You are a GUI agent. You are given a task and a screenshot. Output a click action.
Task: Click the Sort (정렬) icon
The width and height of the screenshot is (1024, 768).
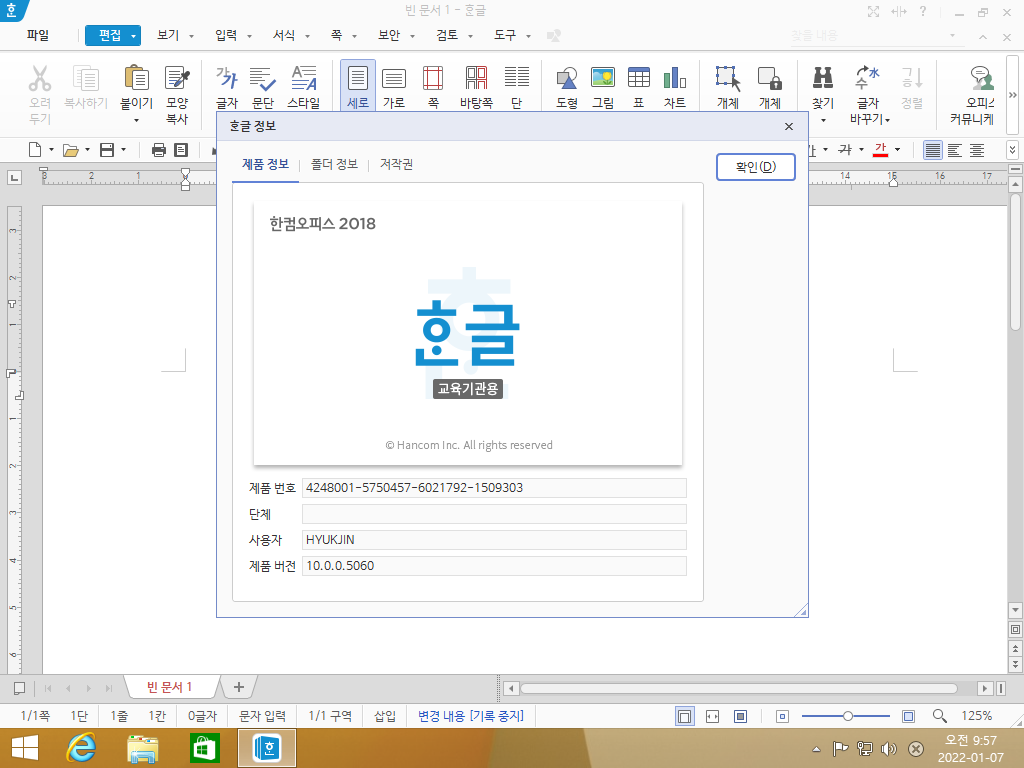pos(912,78)
